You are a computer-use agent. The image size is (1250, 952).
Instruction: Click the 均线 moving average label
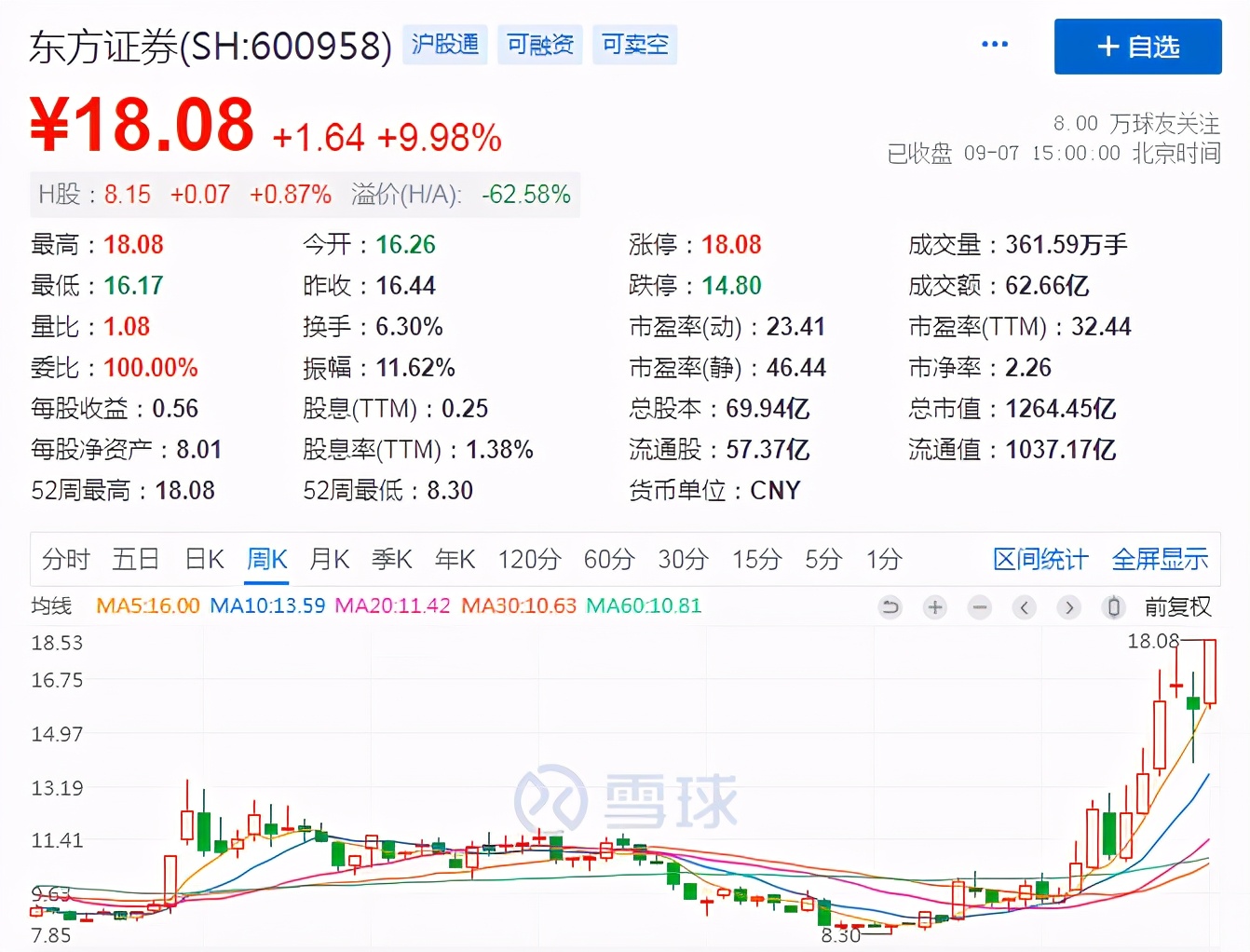click(51, 606)
